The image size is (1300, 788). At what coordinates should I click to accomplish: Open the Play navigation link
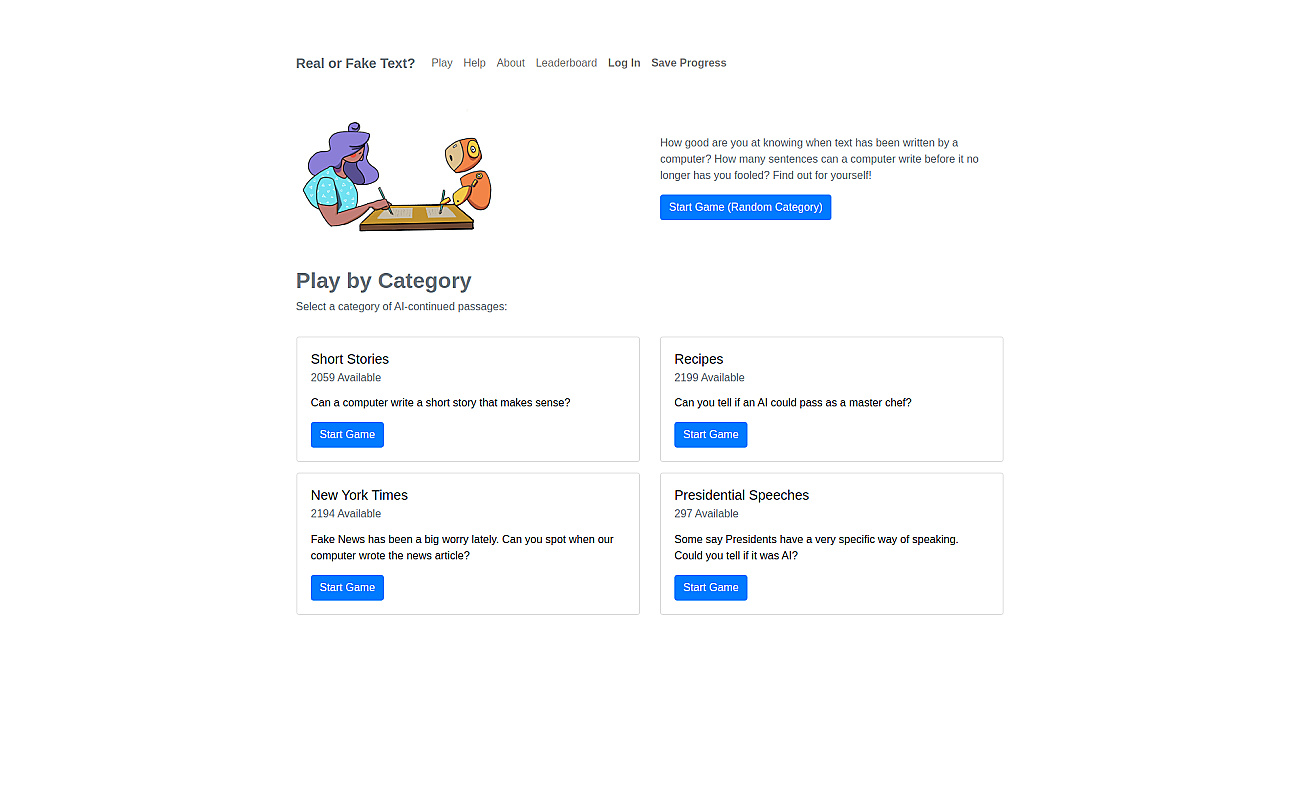(x=442, y=63)
